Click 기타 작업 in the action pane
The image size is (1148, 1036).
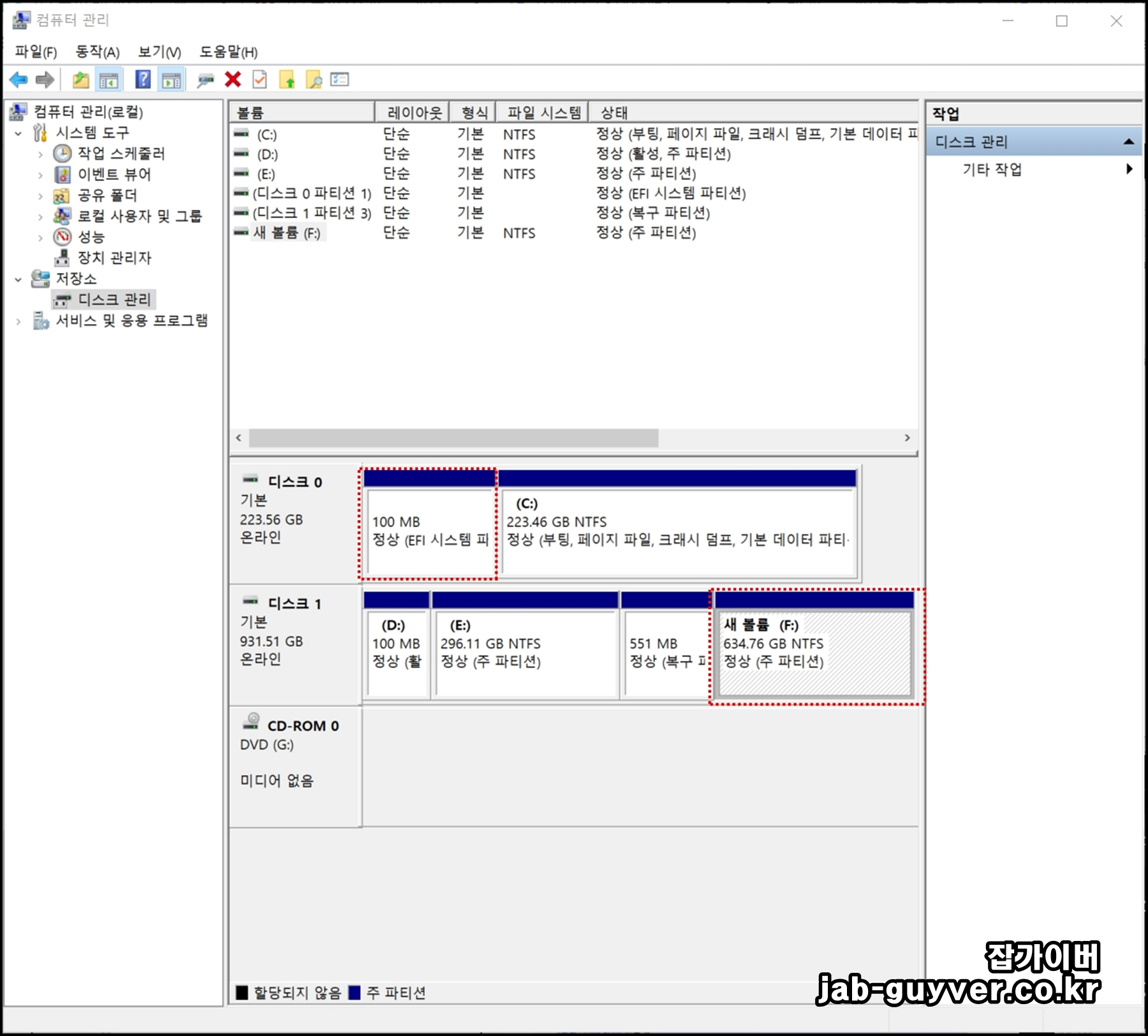coord(992,169)
